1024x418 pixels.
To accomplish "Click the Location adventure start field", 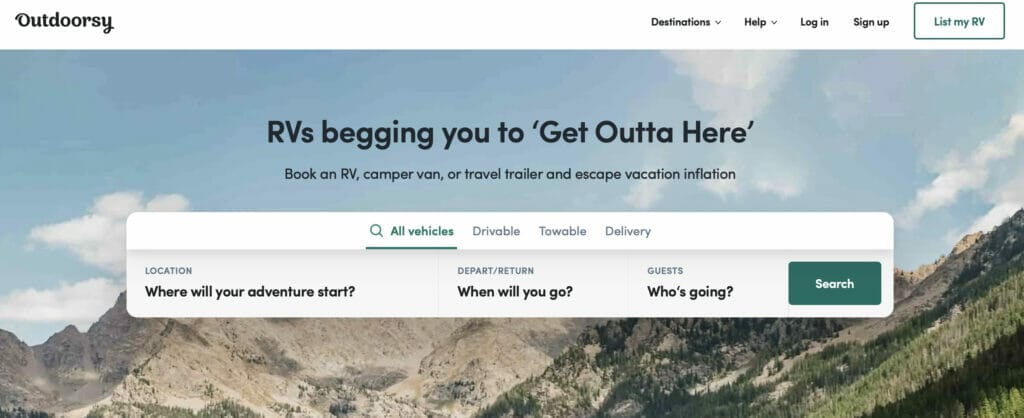I will tap(283, 283).
